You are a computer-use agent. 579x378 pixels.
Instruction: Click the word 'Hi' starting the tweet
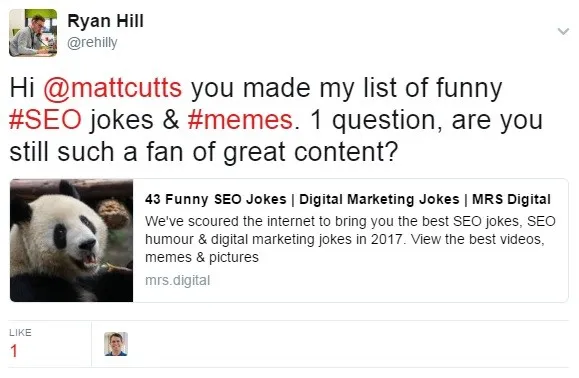point(22,88)
